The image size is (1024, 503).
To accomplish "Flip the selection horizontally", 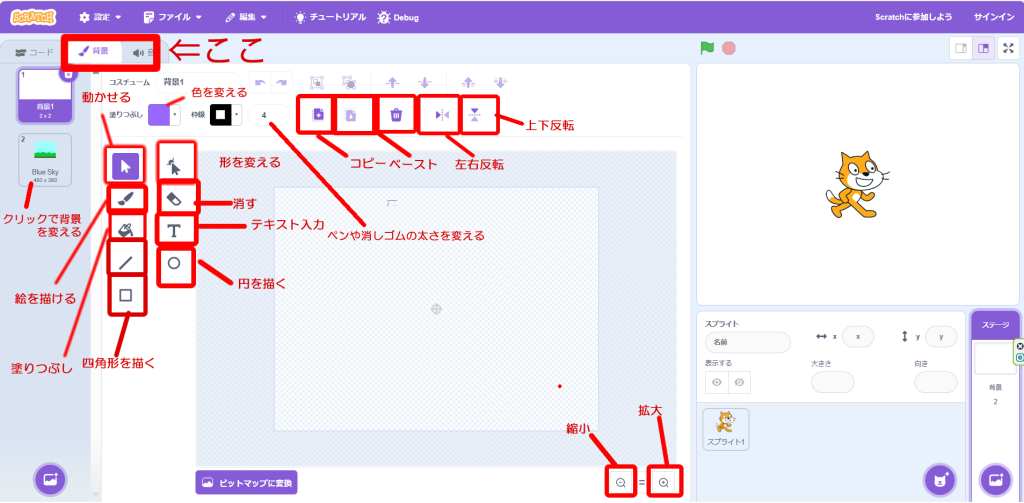I will (x=442, y=115).
